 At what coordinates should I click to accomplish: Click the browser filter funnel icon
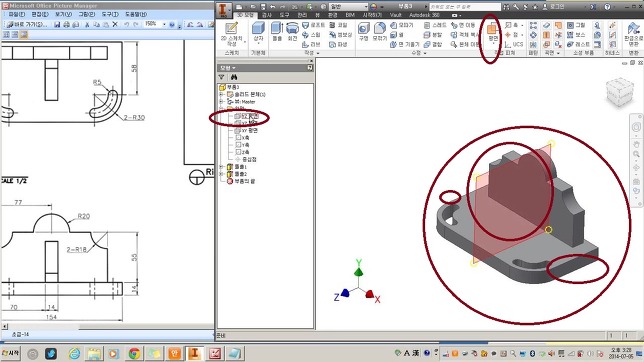(222, 77)
